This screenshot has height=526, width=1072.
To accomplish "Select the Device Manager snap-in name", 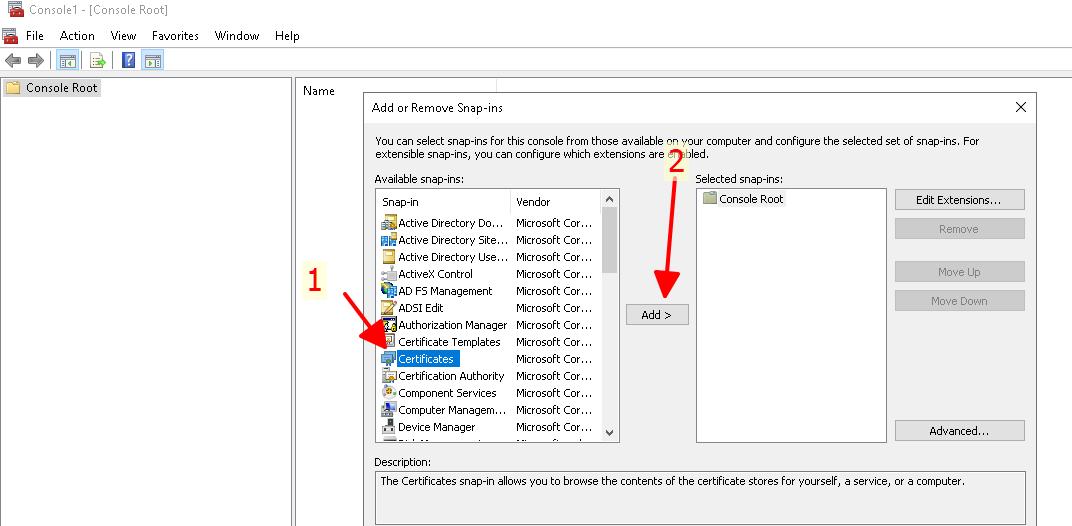I will click(436, 427).
